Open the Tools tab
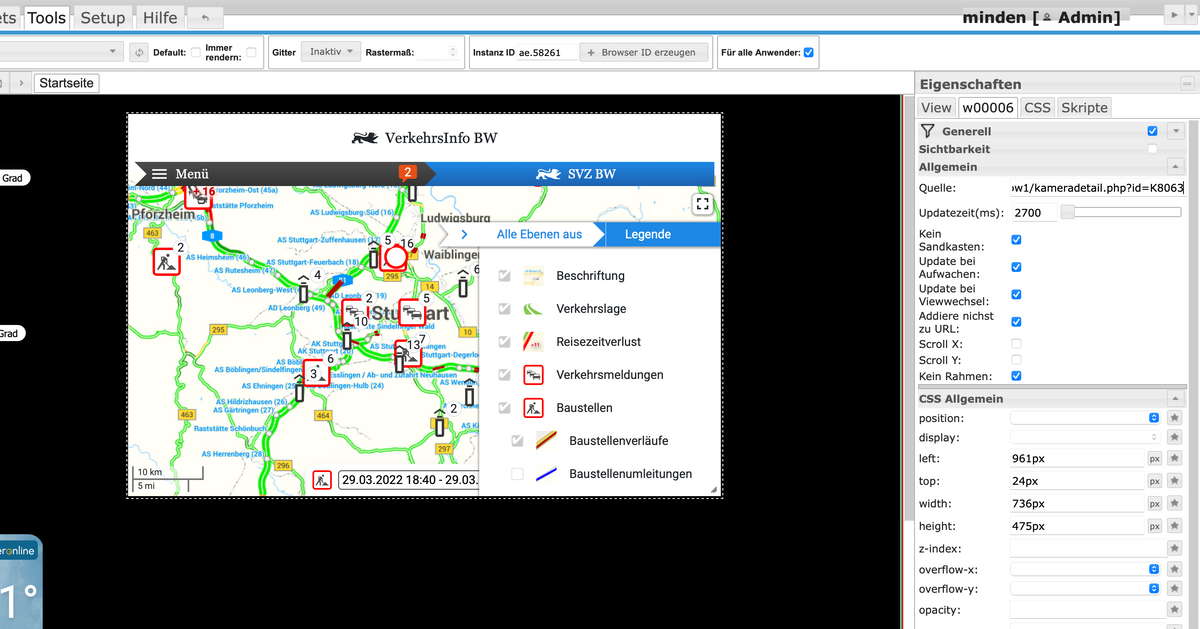1200x629 pixels. (47, 17)
